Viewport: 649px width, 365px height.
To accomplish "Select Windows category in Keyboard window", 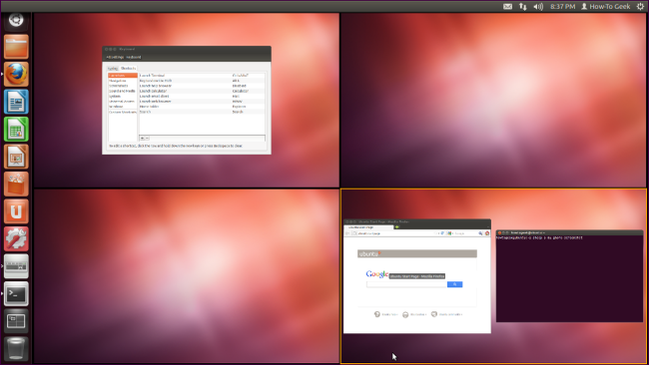I will click(x=123, y=106).
